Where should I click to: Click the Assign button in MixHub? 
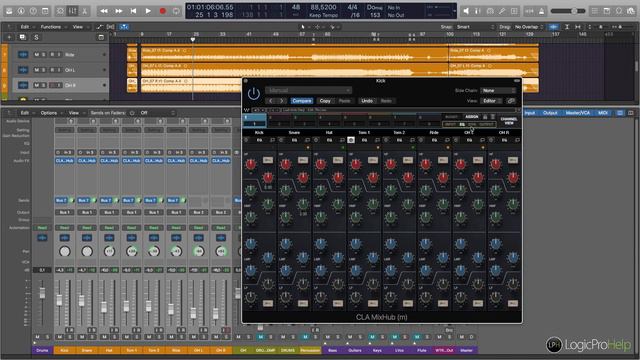point(471,117)
